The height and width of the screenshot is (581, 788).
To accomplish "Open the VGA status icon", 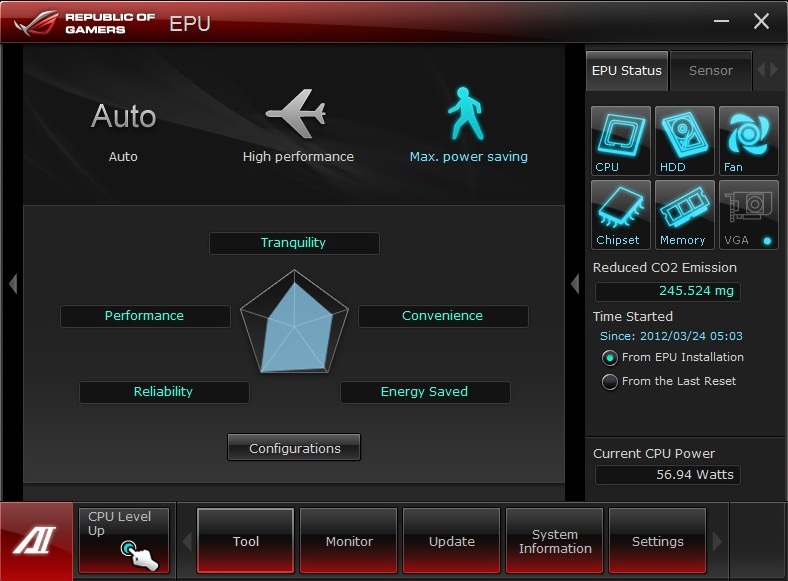I will click(x=748, y=215).
